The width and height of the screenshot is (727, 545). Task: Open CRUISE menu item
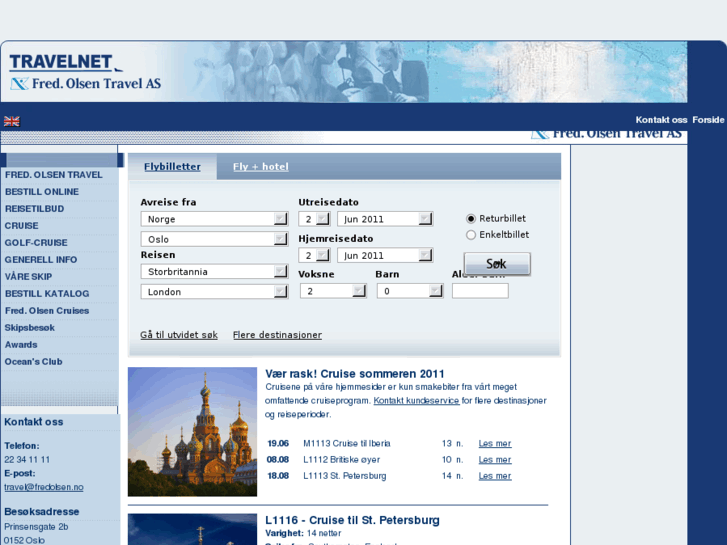[21, 226]
